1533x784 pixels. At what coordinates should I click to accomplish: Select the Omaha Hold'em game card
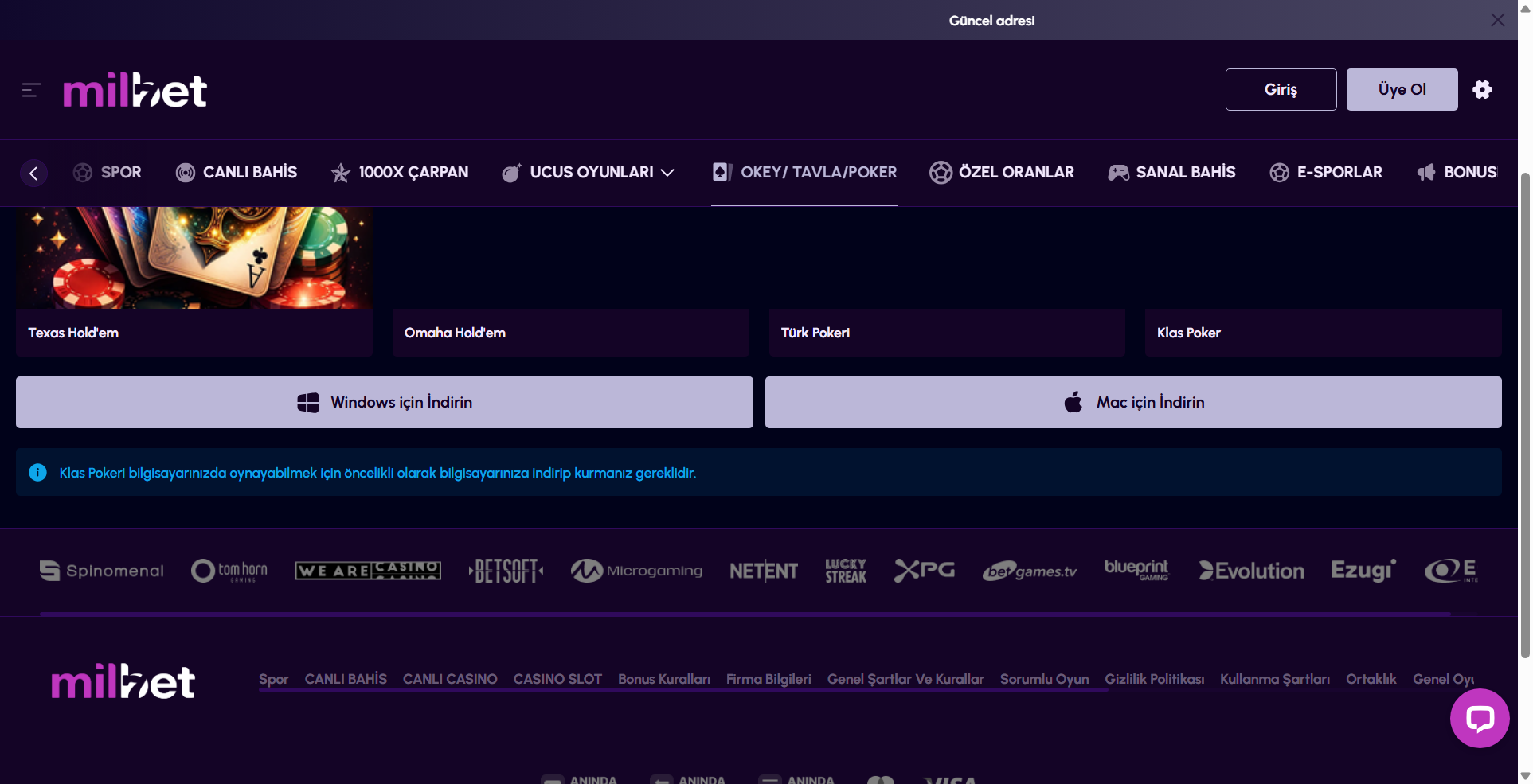570,333
